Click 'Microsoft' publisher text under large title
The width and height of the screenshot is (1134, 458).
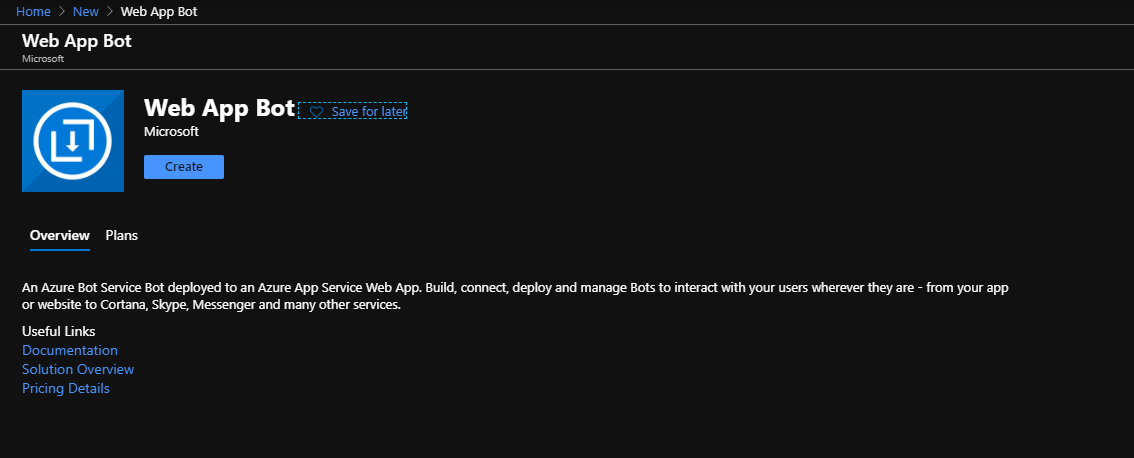coord(171,132)
